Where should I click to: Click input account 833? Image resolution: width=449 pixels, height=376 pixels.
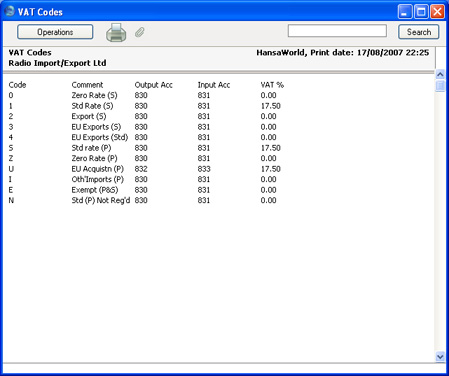(204, 169)
